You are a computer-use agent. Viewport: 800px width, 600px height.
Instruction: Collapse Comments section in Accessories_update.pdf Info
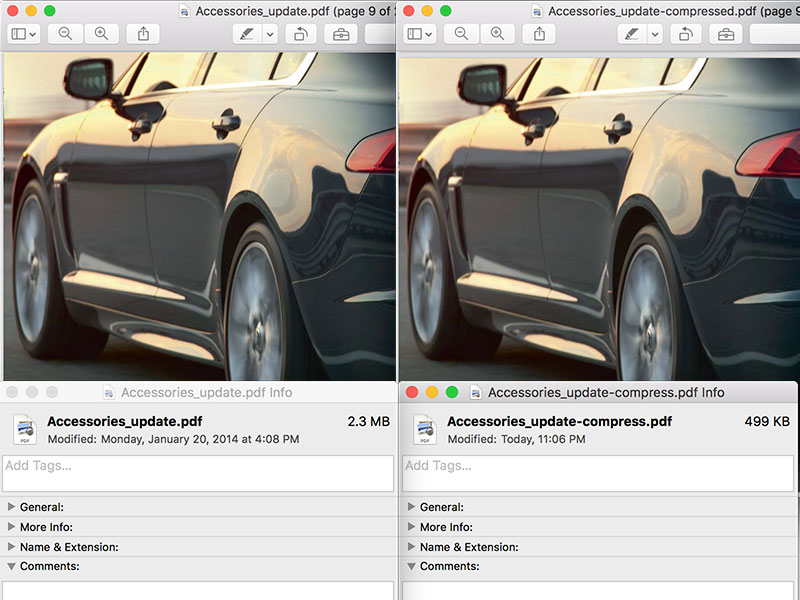(11, 566)
